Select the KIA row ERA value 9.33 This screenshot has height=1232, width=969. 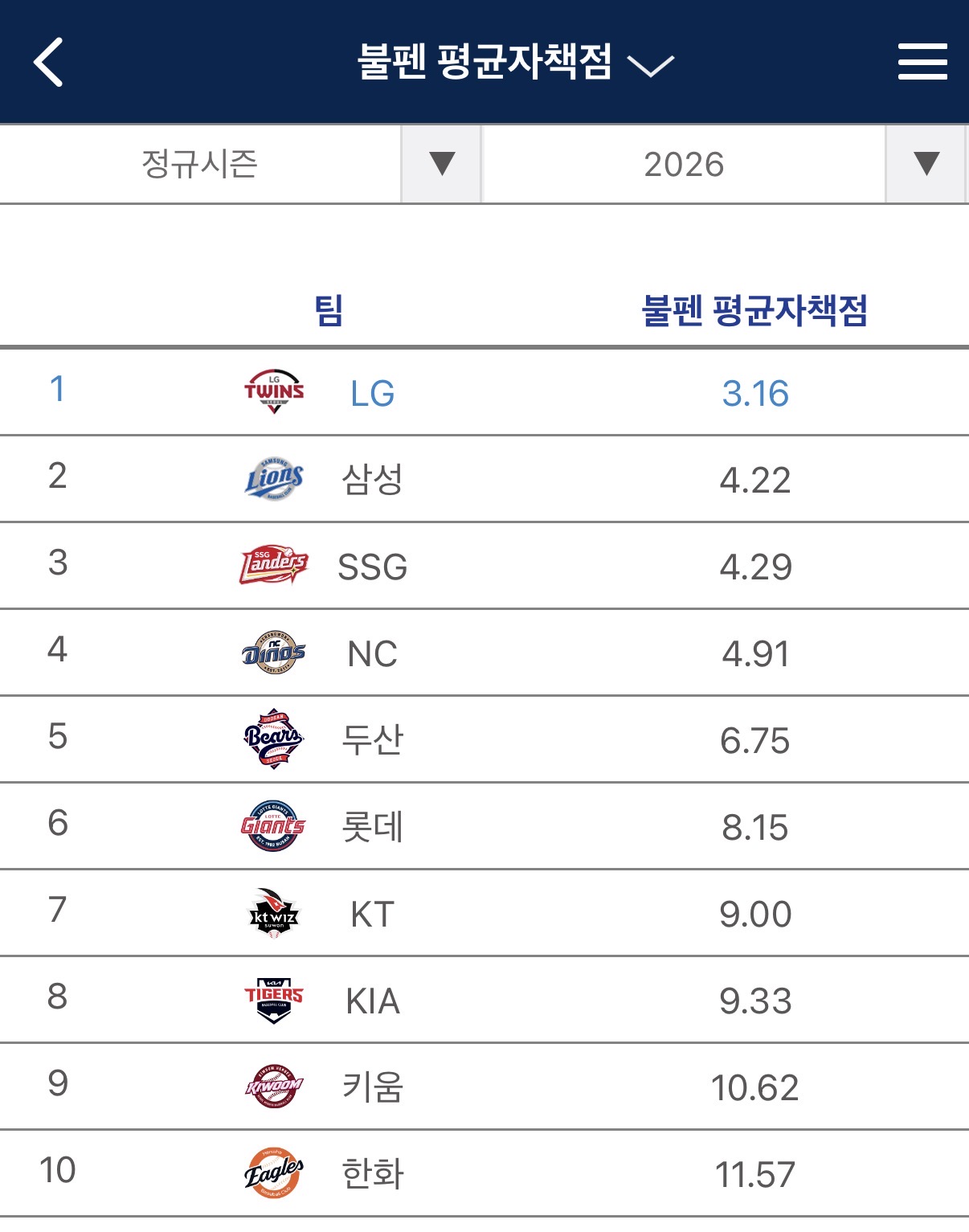[x=755, y=1001]
